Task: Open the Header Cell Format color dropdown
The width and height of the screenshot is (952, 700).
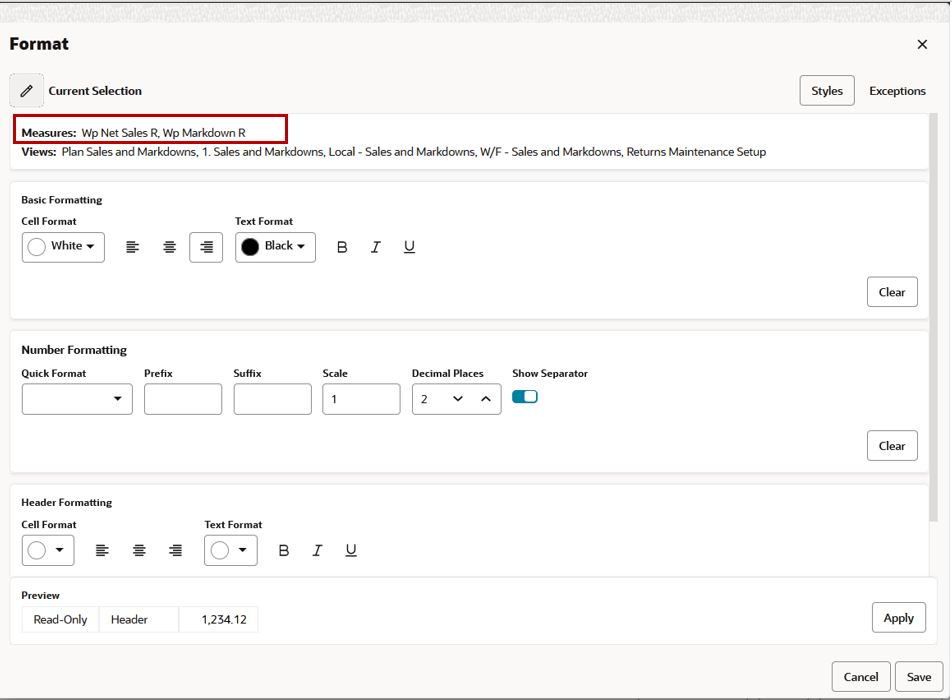Action: (x=48, y=551)
